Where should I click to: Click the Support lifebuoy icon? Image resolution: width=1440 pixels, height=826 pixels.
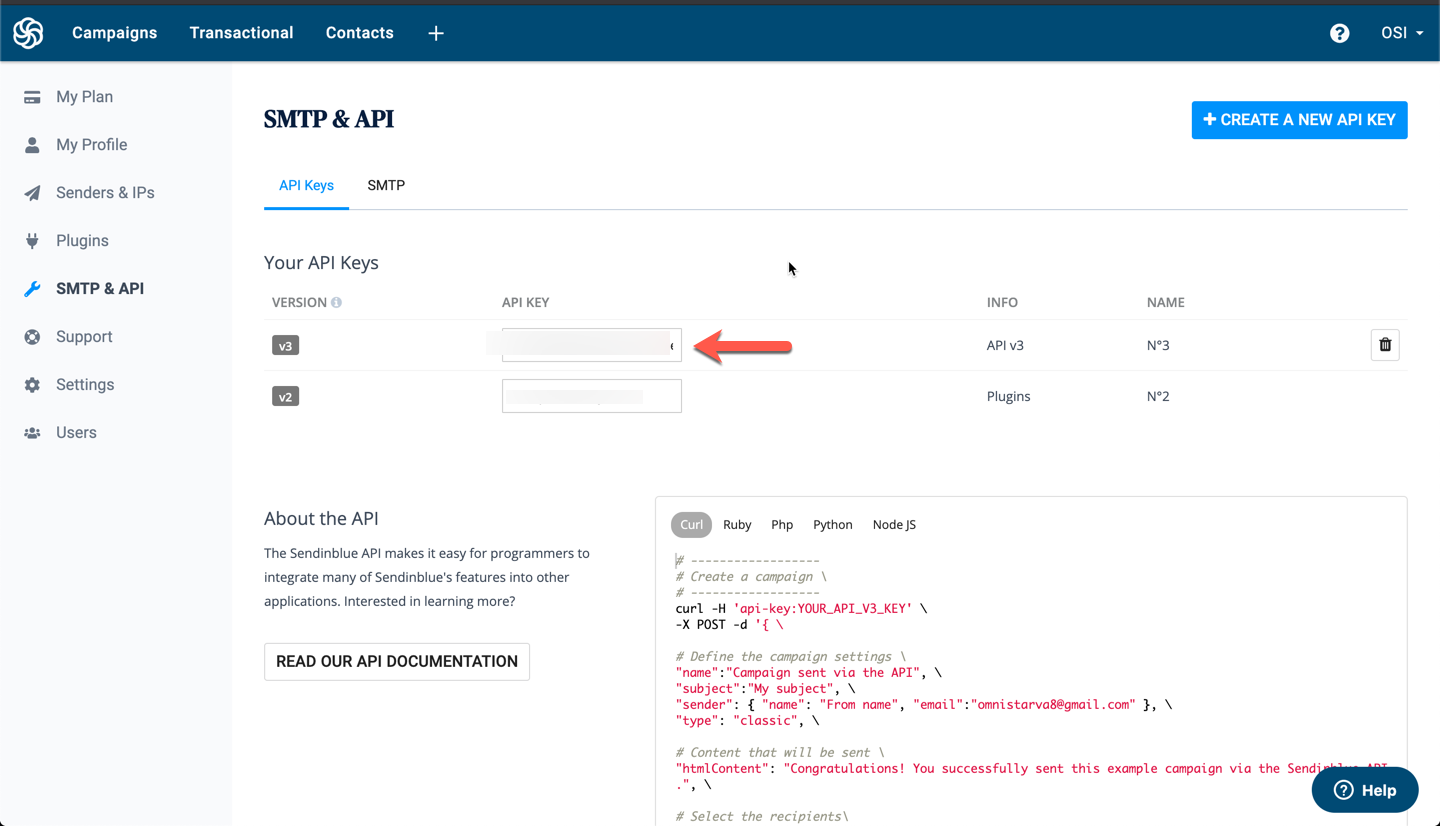click(32, 337)
